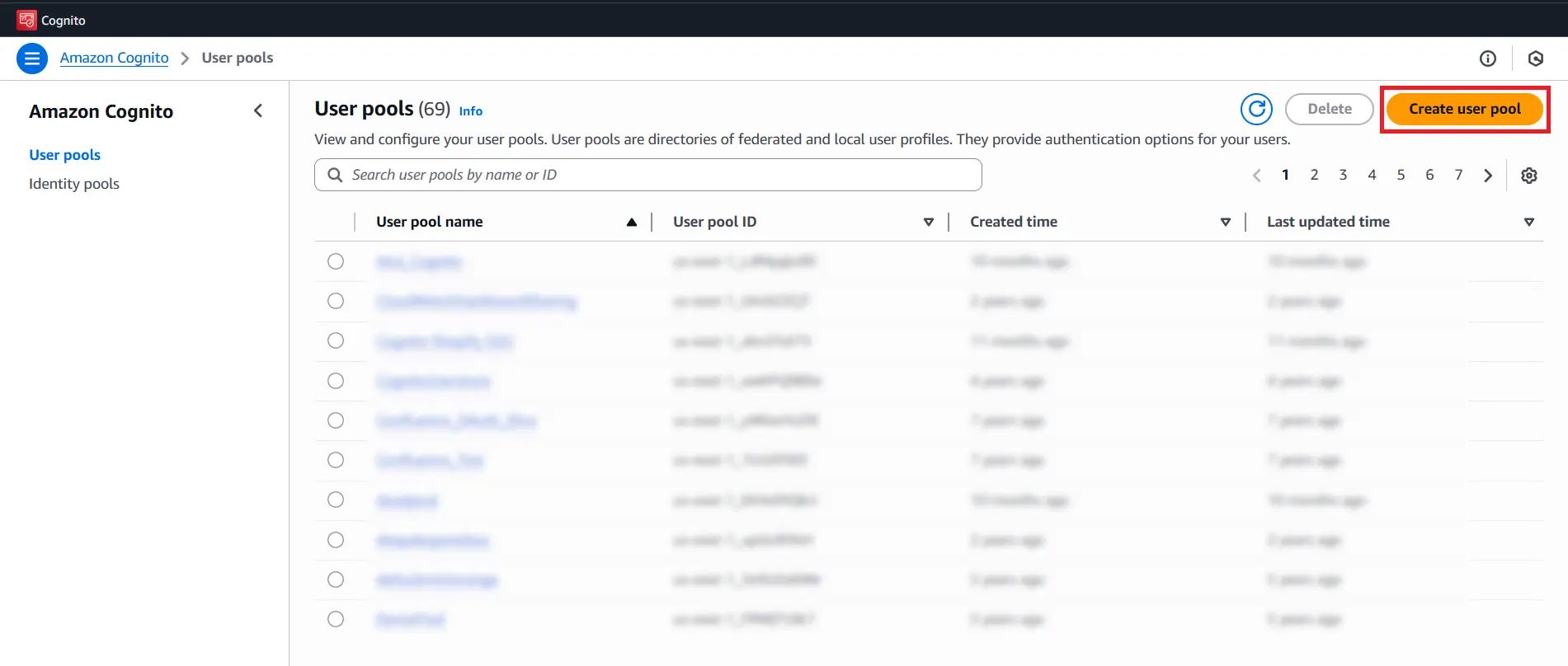
Task: Sort ascending by User pool name arrow
Action: point(632,222)
